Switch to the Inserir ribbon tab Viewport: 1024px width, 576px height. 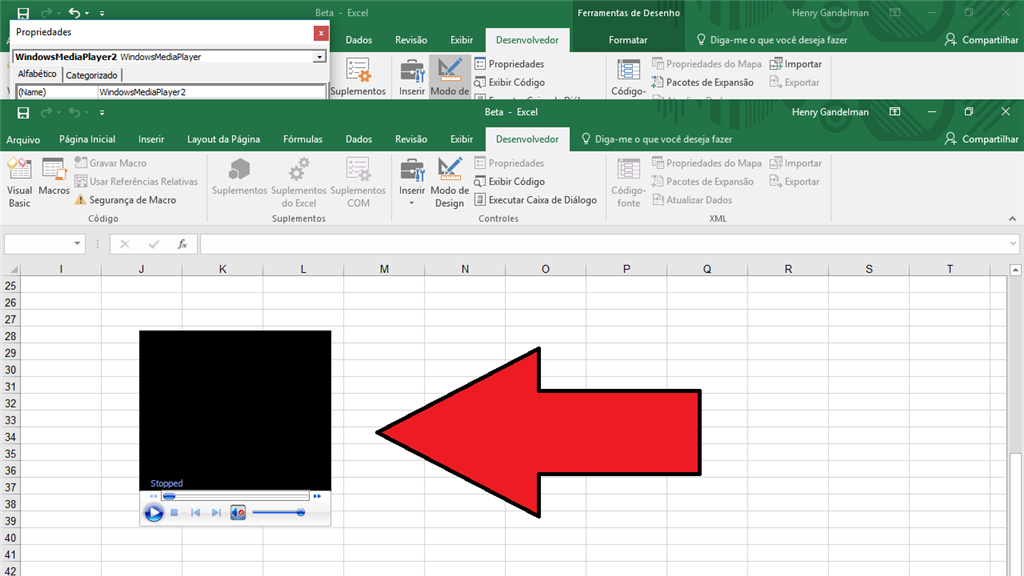click(151, 139)
